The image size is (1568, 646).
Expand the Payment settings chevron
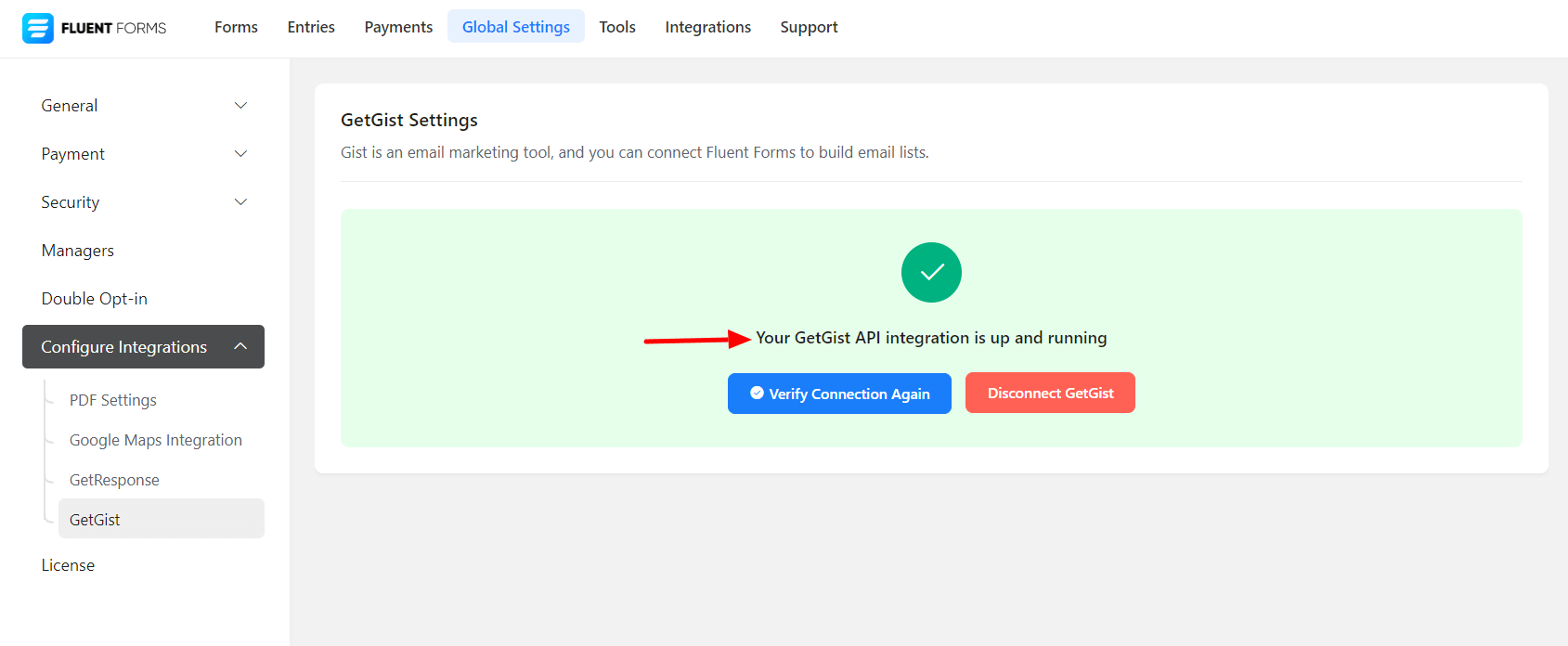240,154
